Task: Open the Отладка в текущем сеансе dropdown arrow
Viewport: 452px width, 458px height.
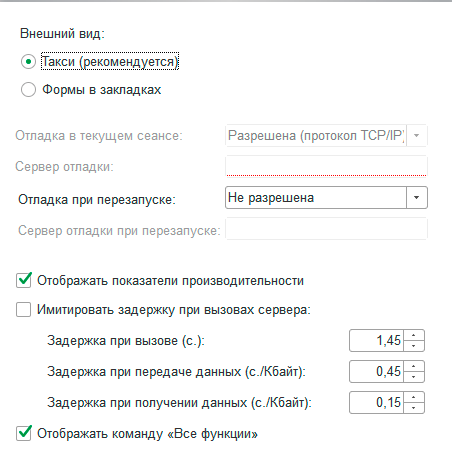Action: tap(416, 136)
